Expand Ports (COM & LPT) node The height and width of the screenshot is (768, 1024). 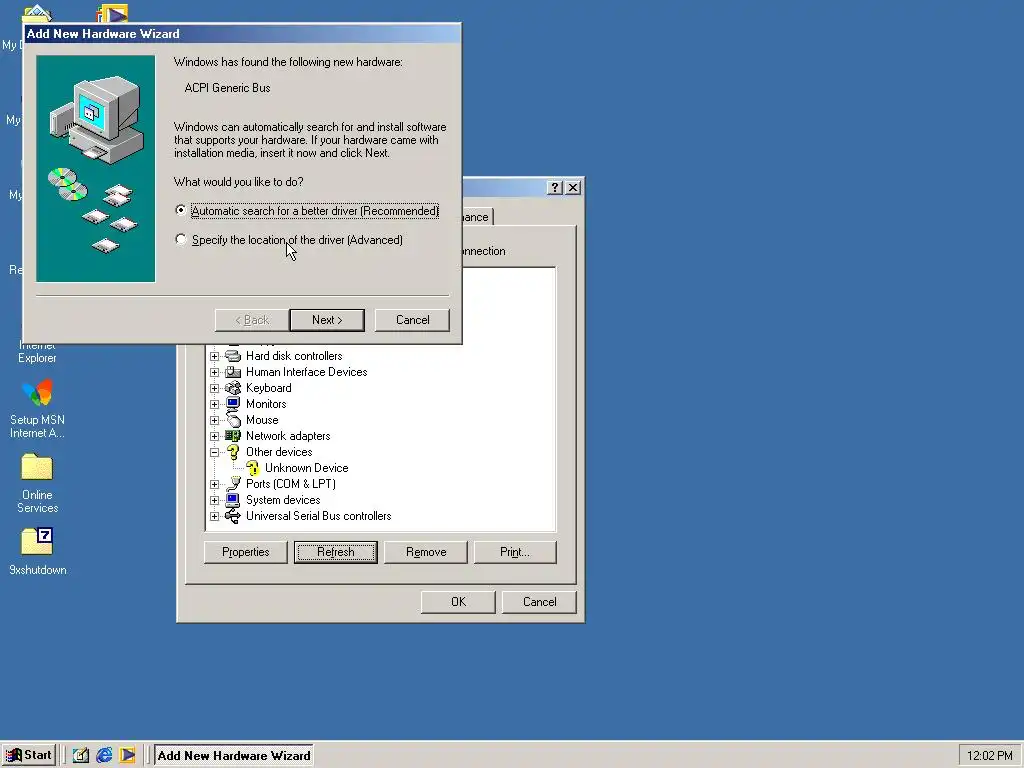[x=214, y=484]
